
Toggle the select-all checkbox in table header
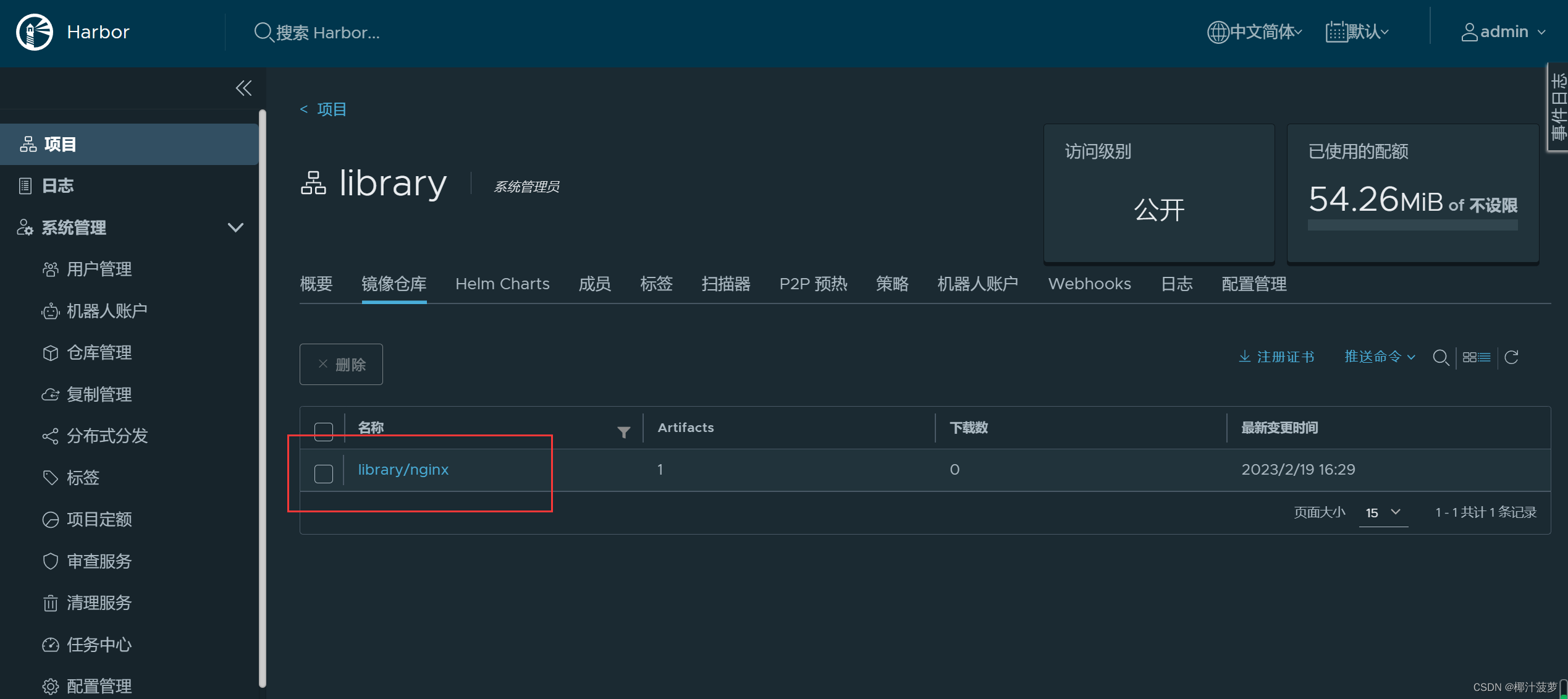point(324,431)
